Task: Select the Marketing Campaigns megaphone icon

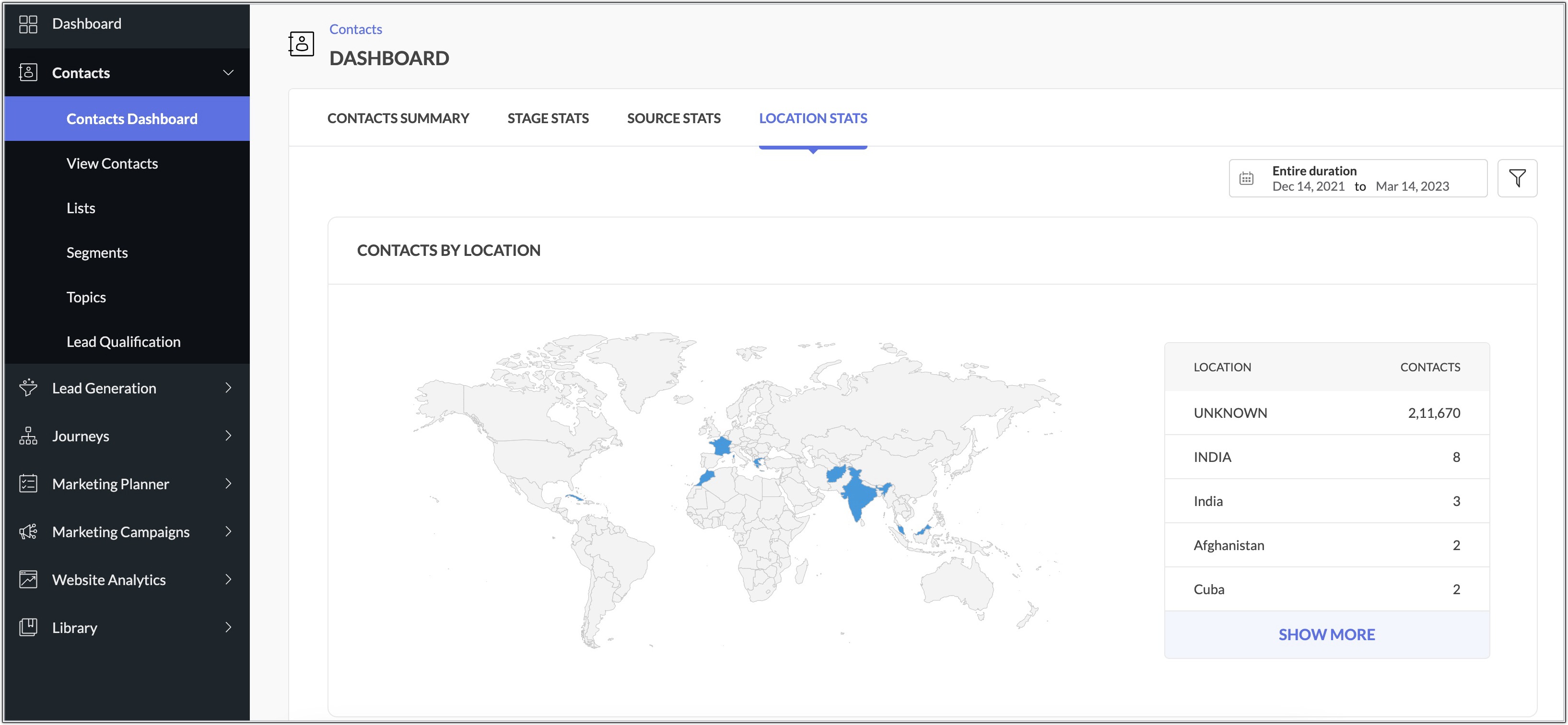Action: point(28,531)
